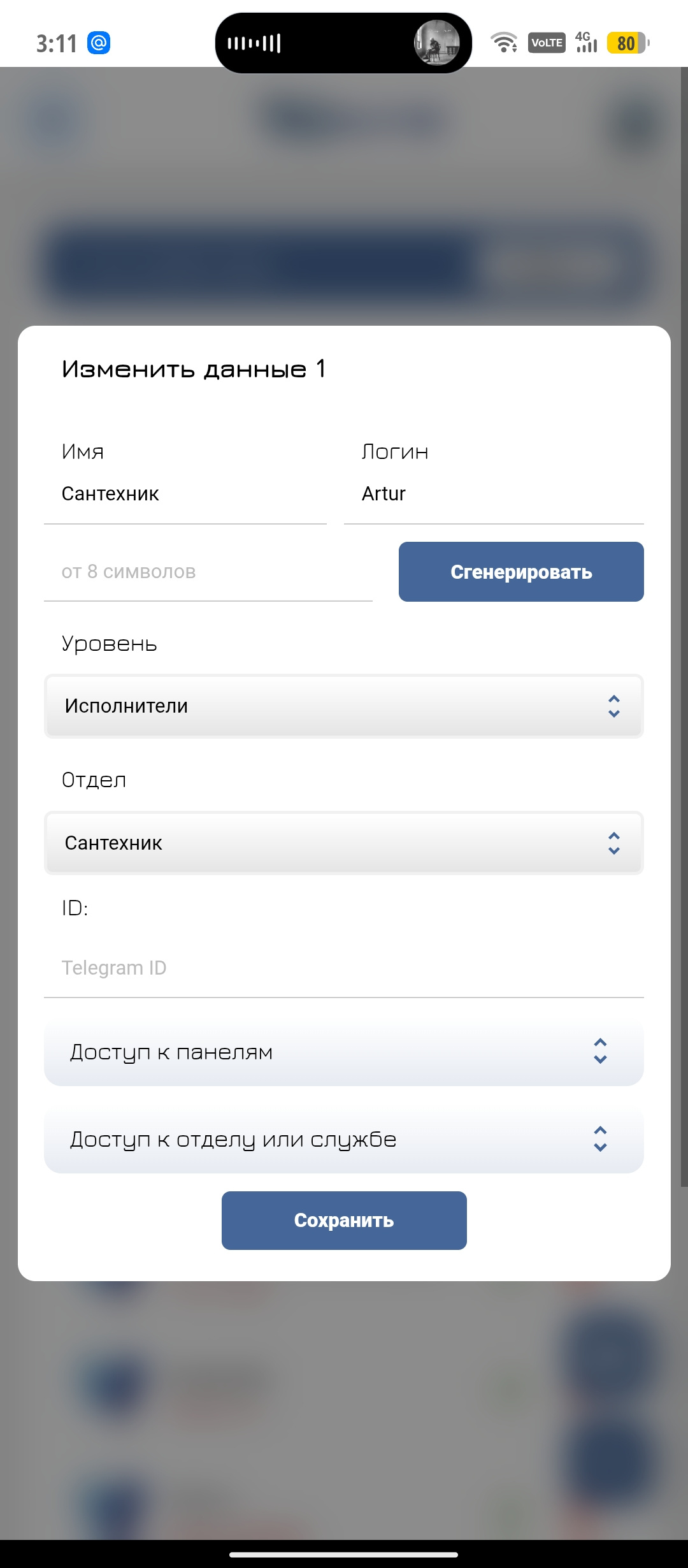Click the password field "от 8 символов"

pos(208,572)
